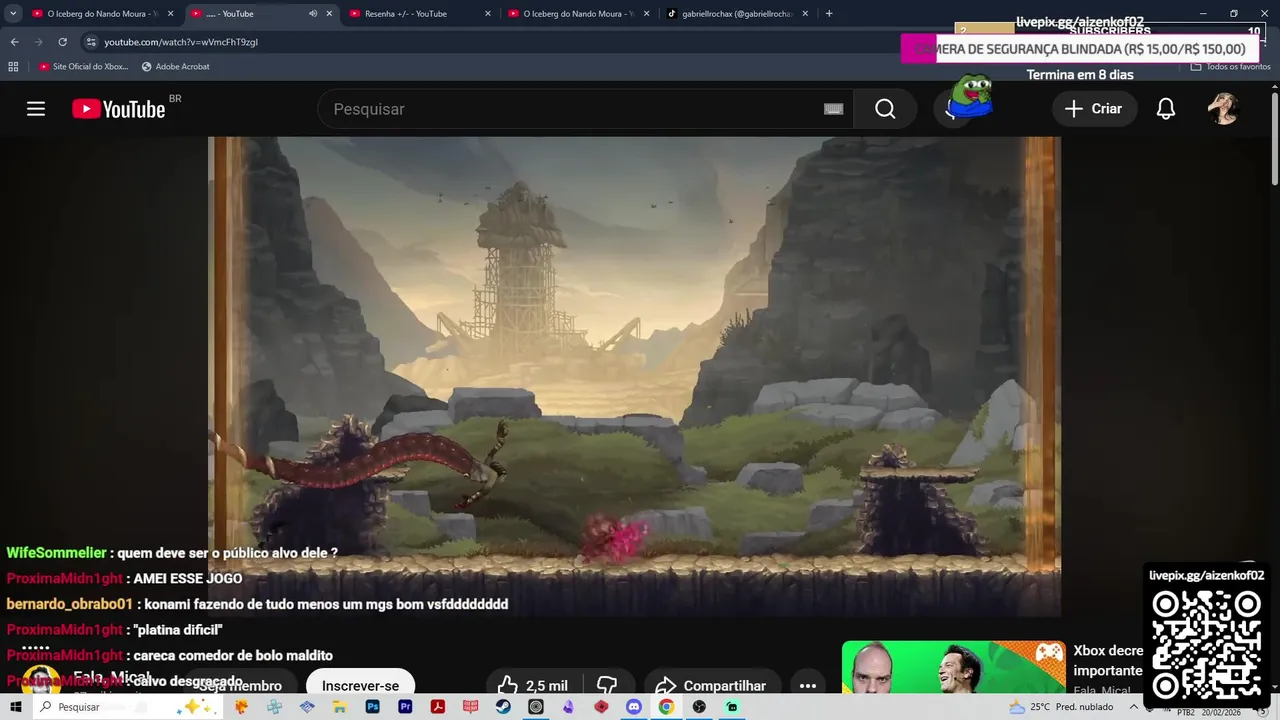Open Adobe Acrobat bookmark
The image size is (1280, 720).
[176, 66]
